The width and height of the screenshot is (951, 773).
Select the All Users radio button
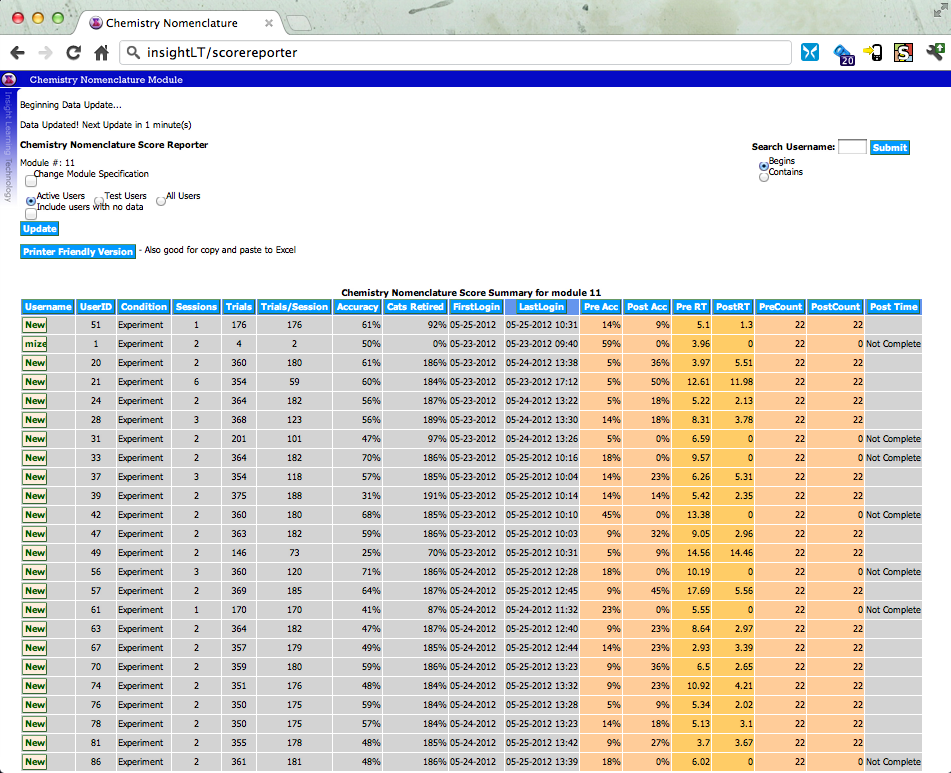tap(161, 200)
